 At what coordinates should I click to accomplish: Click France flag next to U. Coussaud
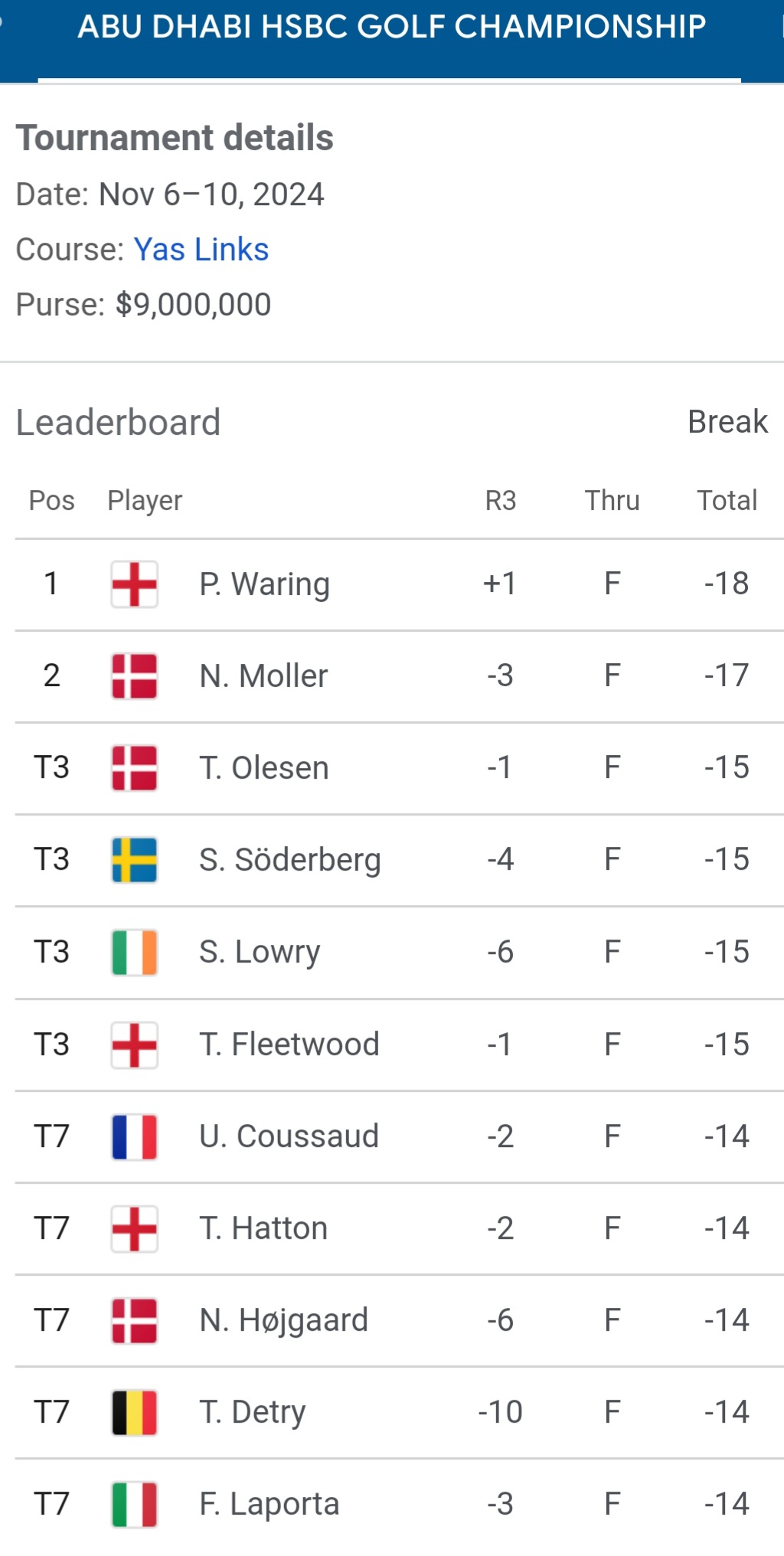(x=135, y=1137)
